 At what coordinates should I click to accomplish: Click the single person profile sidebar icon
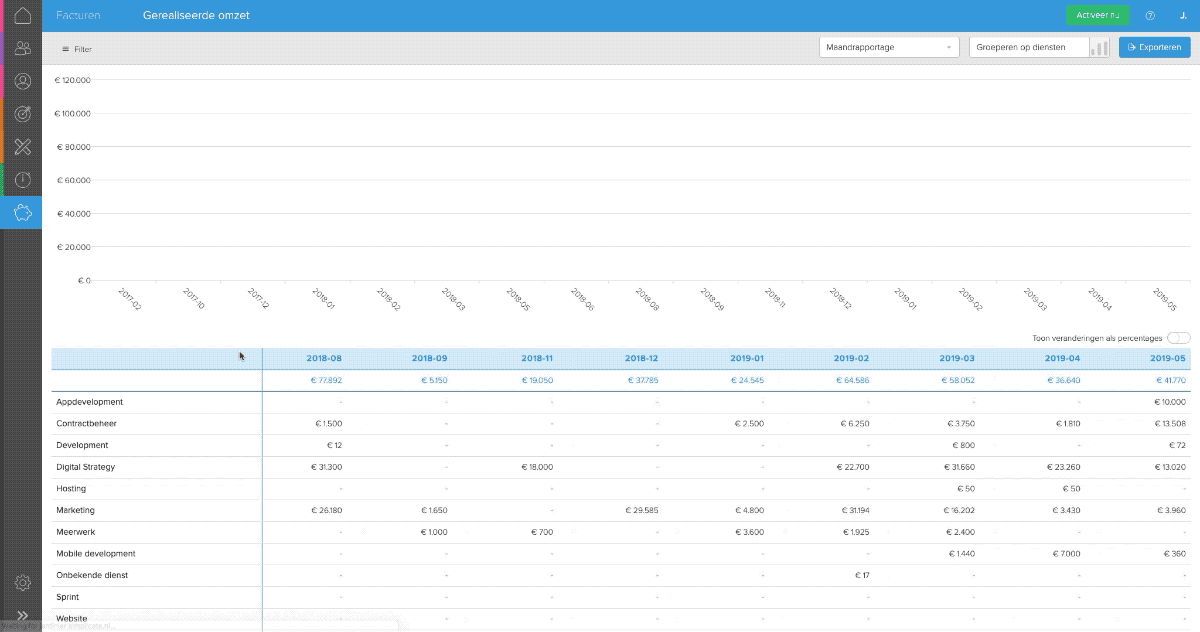[22, 81]
